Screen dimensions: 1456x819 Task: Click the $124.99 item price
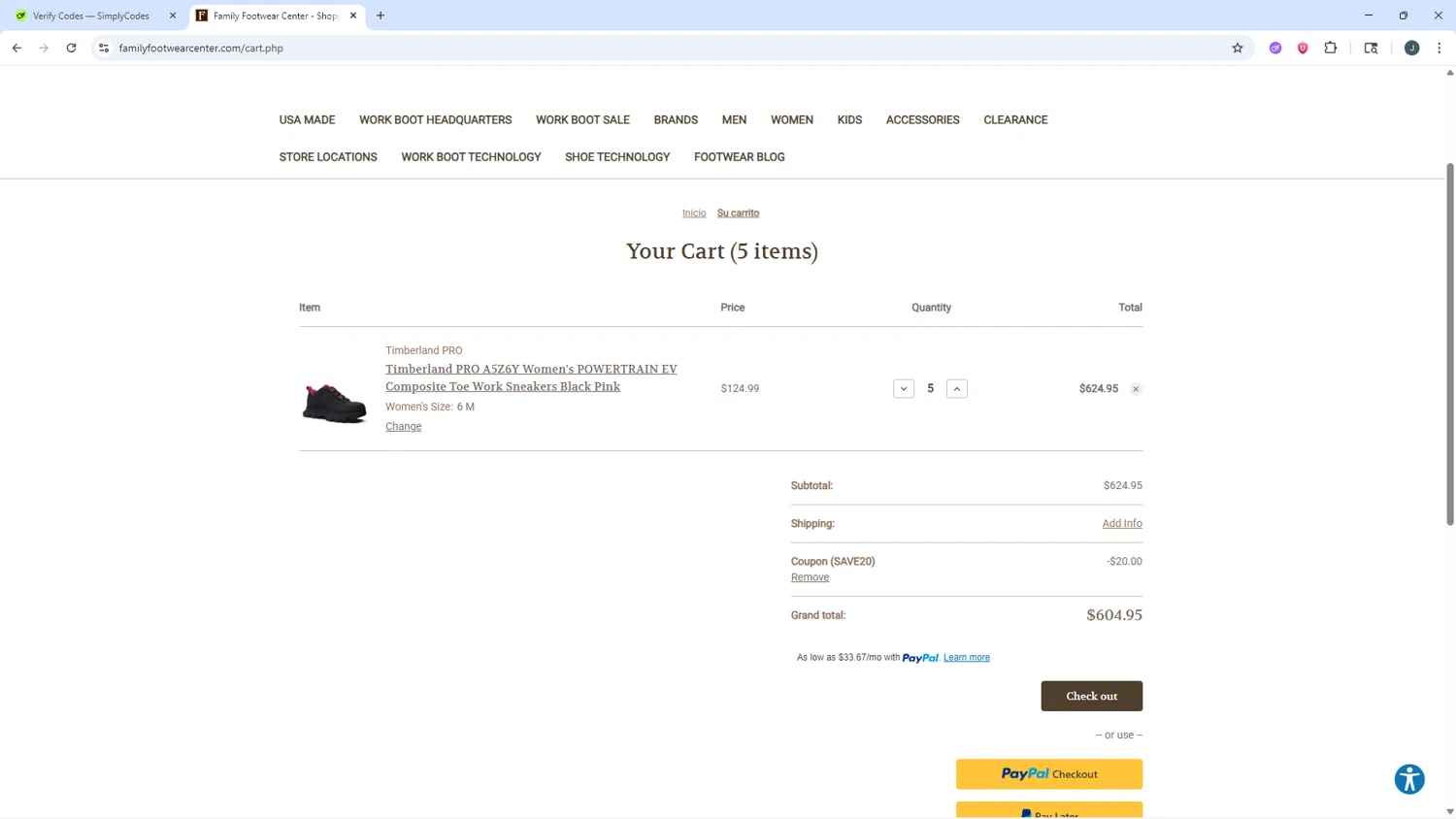[740, 389]
